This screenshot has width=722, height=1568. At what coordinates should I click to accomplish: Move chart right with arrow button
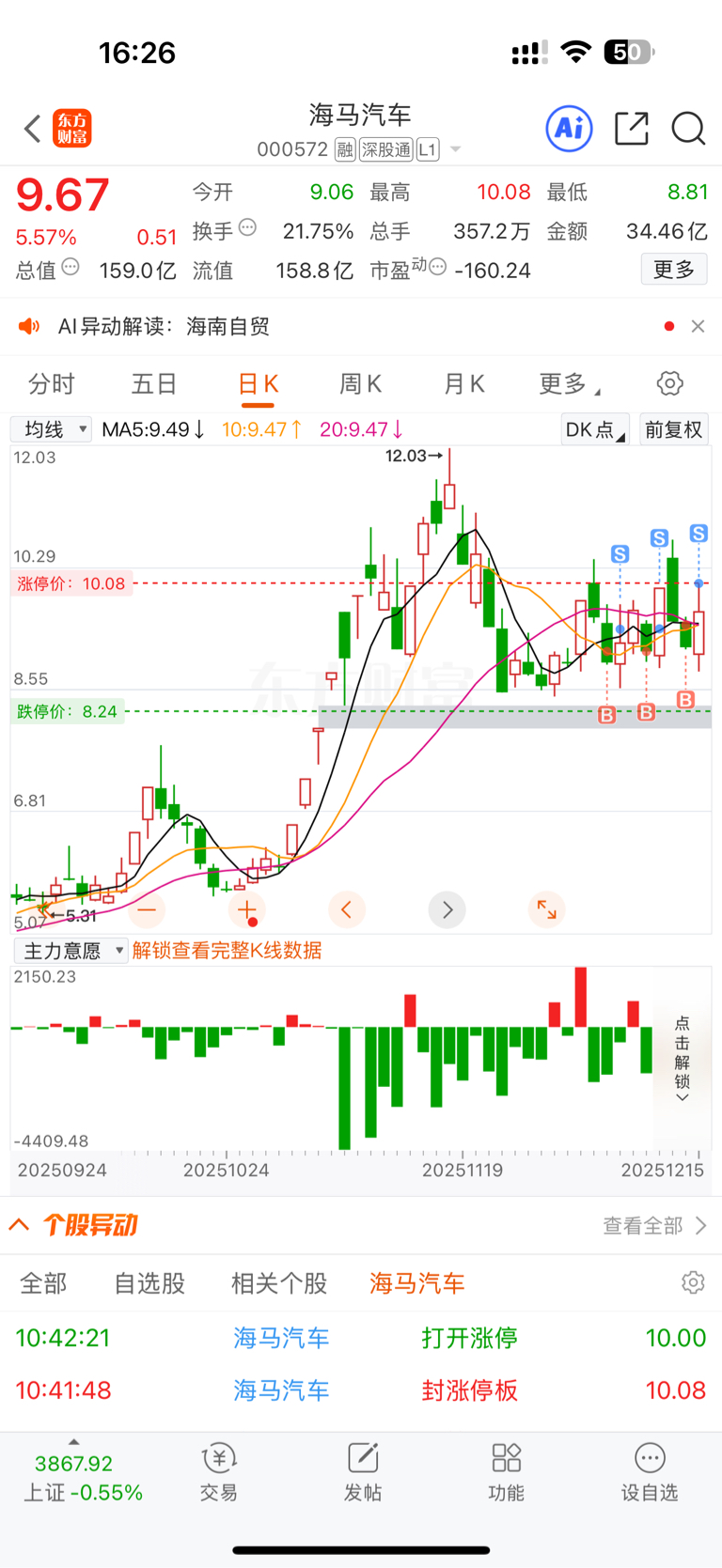point(447,909)
